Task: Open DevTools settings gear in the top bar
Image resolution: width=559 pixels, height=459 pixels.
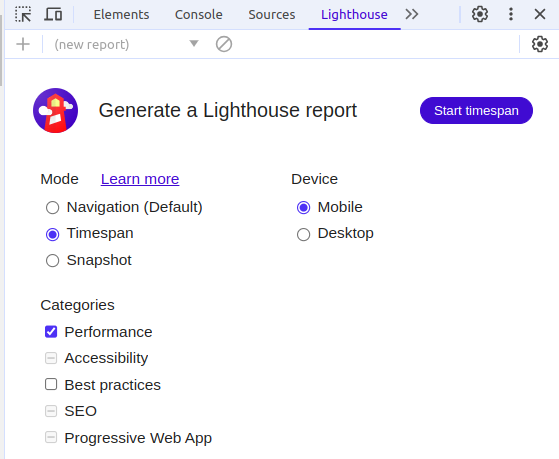Action: [x=480, y=15]
